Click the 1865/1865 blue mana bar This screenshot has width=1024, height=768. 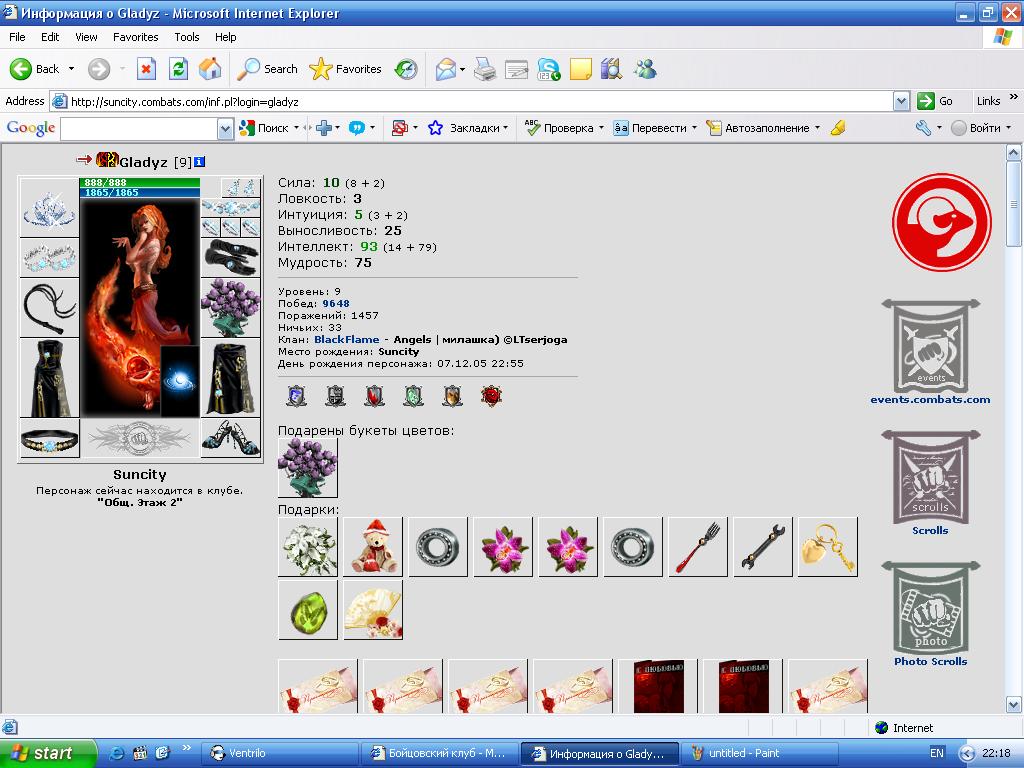pos(140,193)
